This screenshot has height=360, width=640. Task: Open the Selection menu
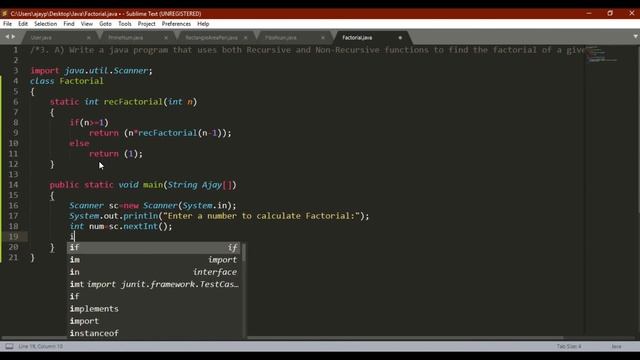click(x=45, y=24)
